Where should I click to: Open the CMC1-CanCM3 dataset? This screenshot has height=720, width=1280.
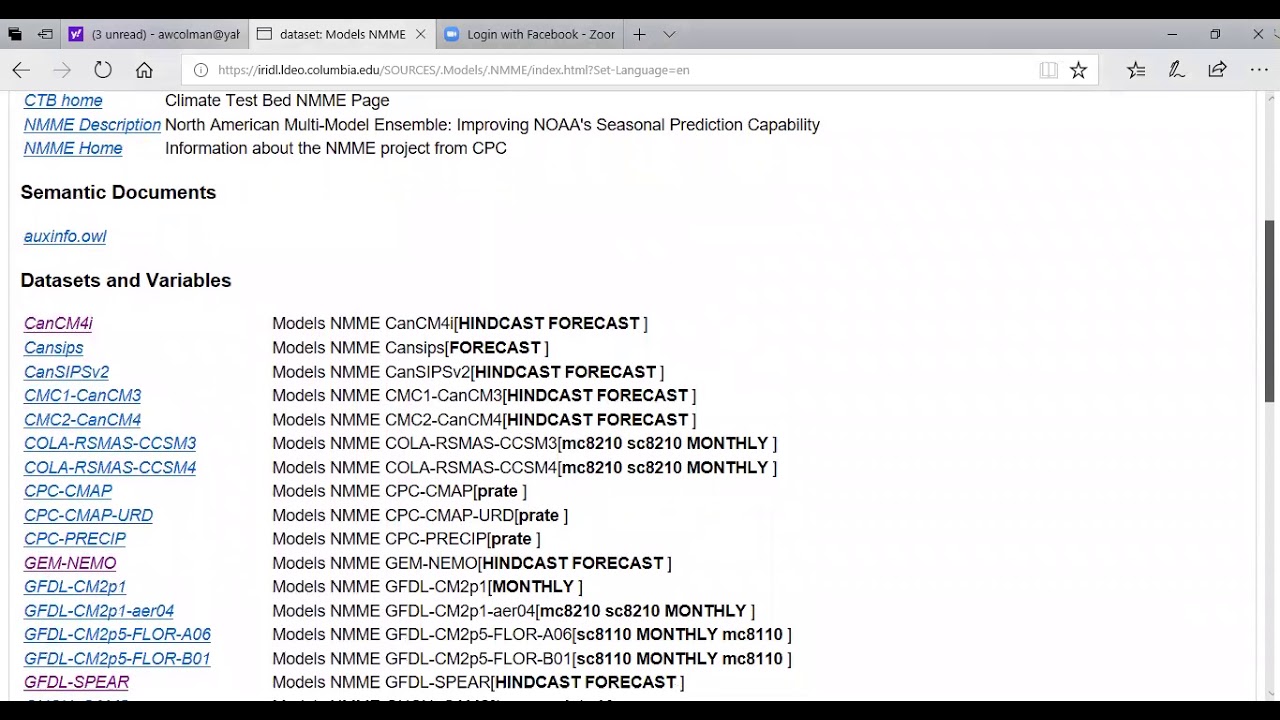[83, 396]
